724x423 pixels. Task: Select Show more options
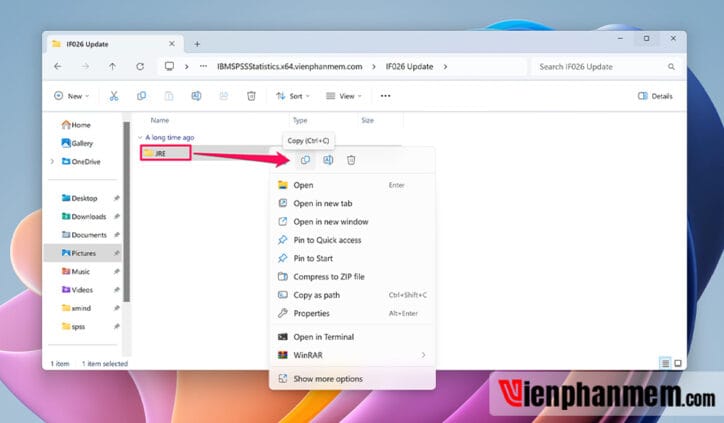pos(352,379)
